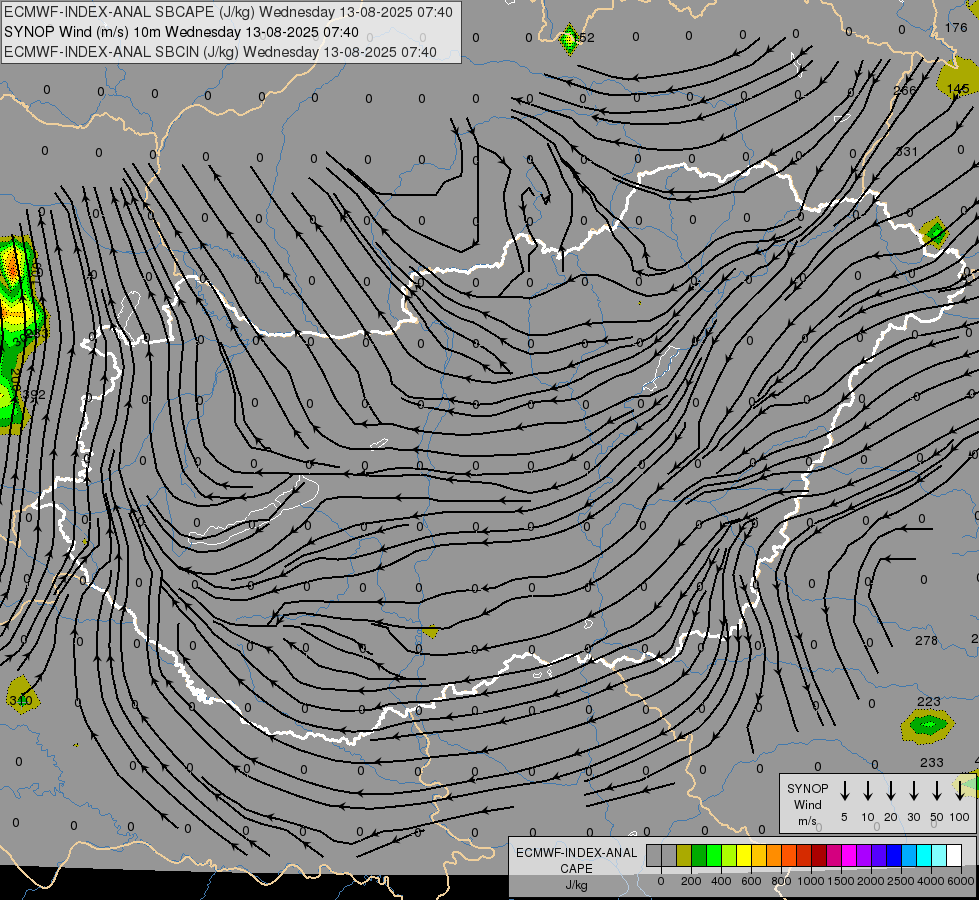Viewport: 979px width, 900px height.
Task: Click the 1000 tick label in CAPE legend
Action: click(811, 881)
